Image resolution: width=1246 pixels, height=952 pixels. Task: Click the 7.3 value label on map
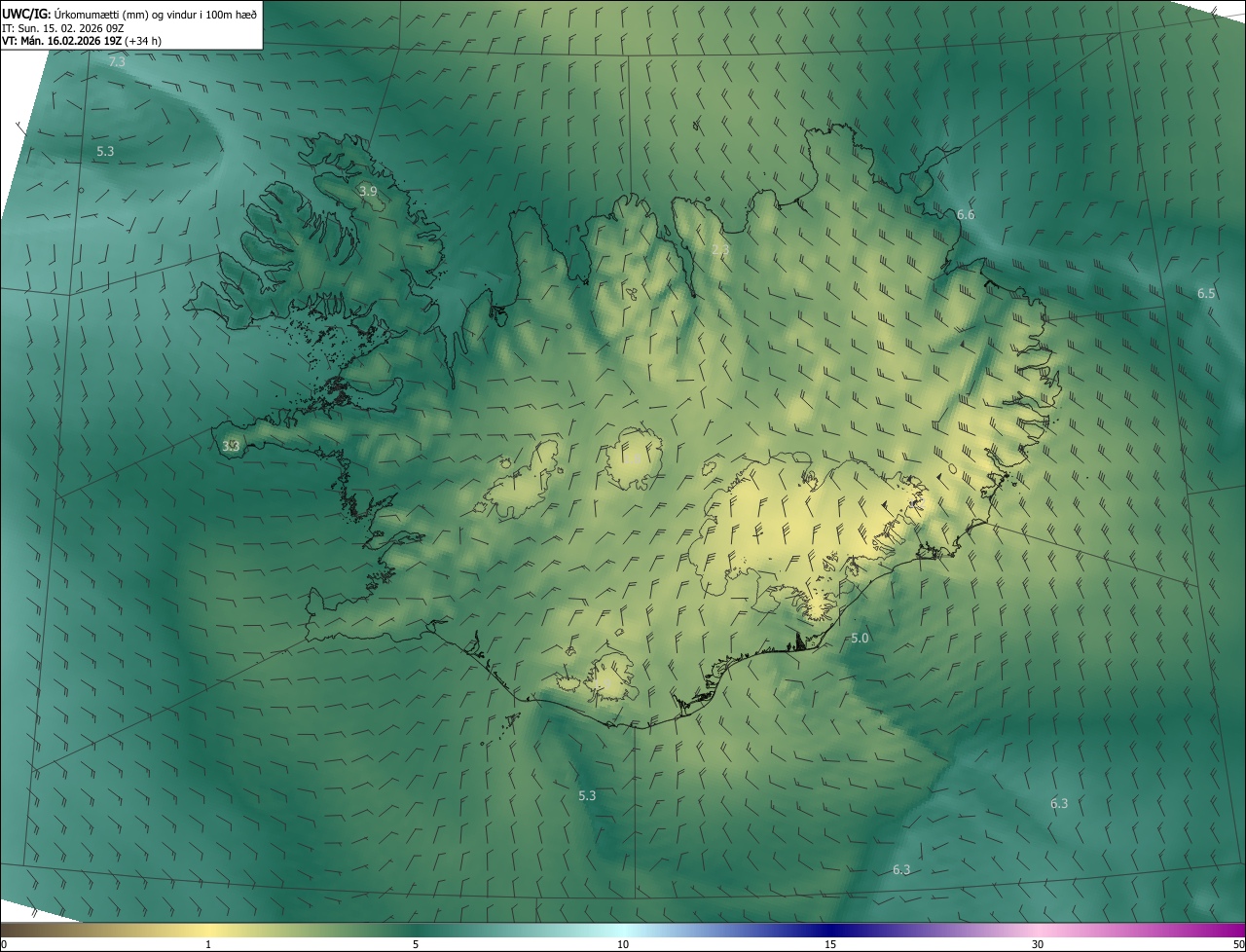coord(117,61)
